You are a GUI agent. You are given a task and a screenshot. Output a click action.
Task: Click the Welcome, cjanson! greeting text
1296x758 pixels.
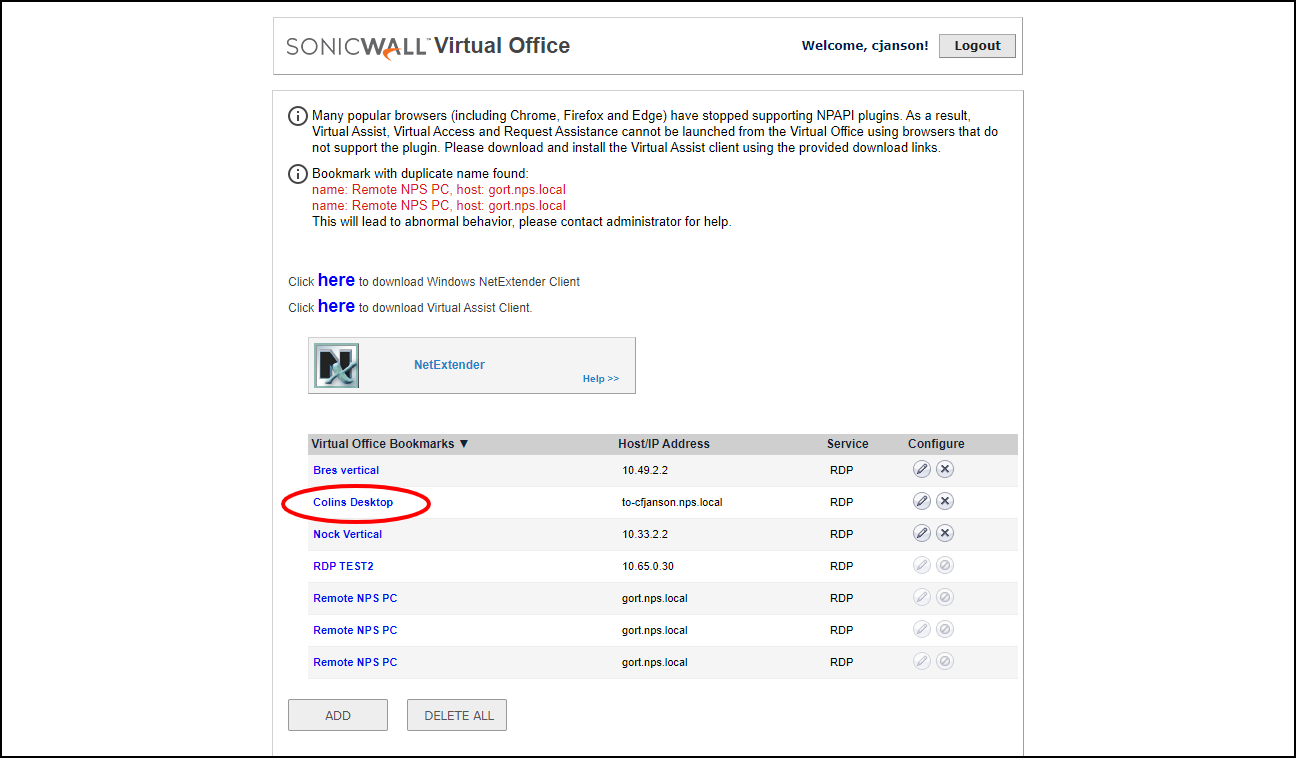865,46
